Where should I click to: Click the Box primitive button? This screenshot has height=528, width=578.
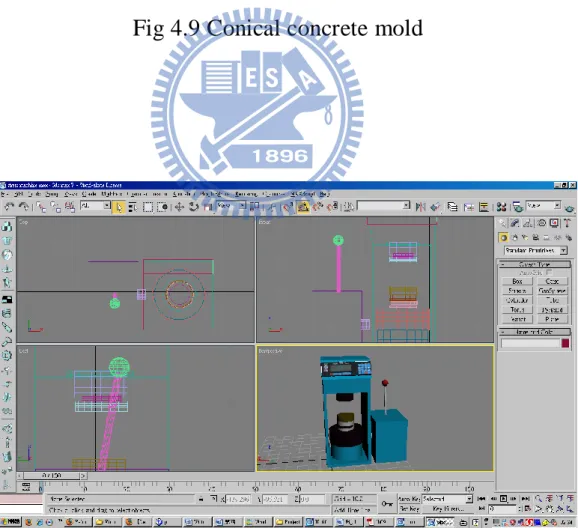coord(517,281)
